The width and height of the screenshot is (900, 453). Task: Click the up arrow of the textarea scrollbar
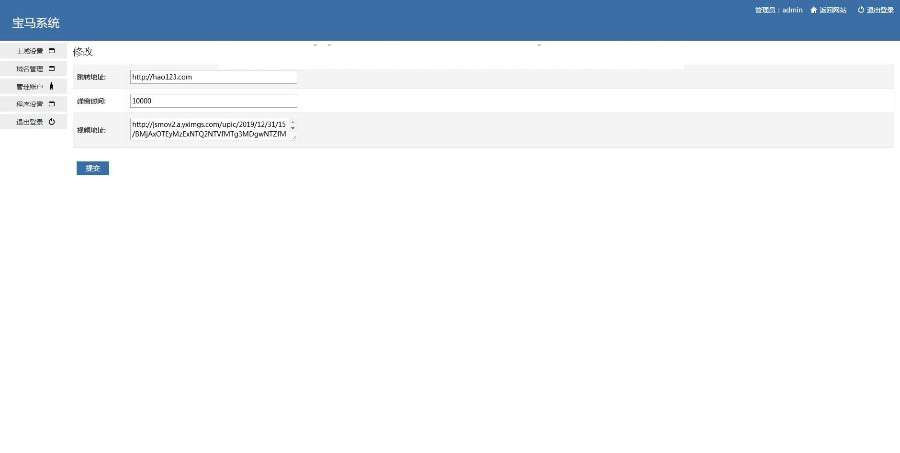(293, 123)
